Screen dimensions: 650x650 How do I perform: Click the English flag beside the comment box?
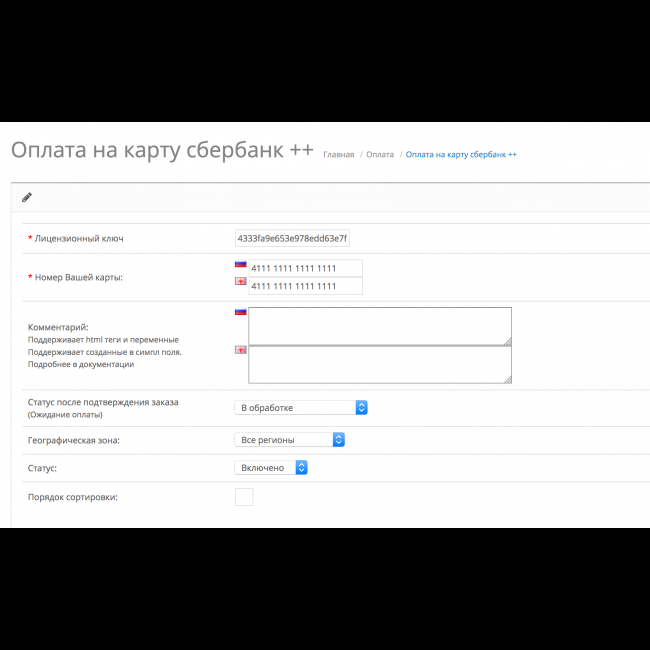[x=240, y=350]
